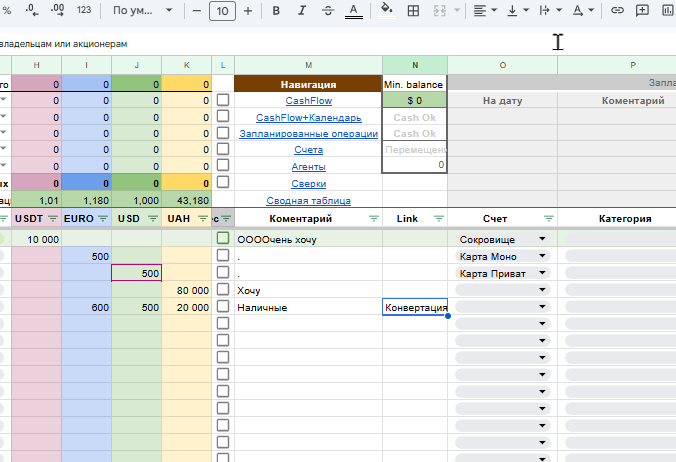Image resolution: width=676 pixels, height=462 pixels.
Task: Open the Агенты link
Action: pyautogui.click(x=309, y=167)
